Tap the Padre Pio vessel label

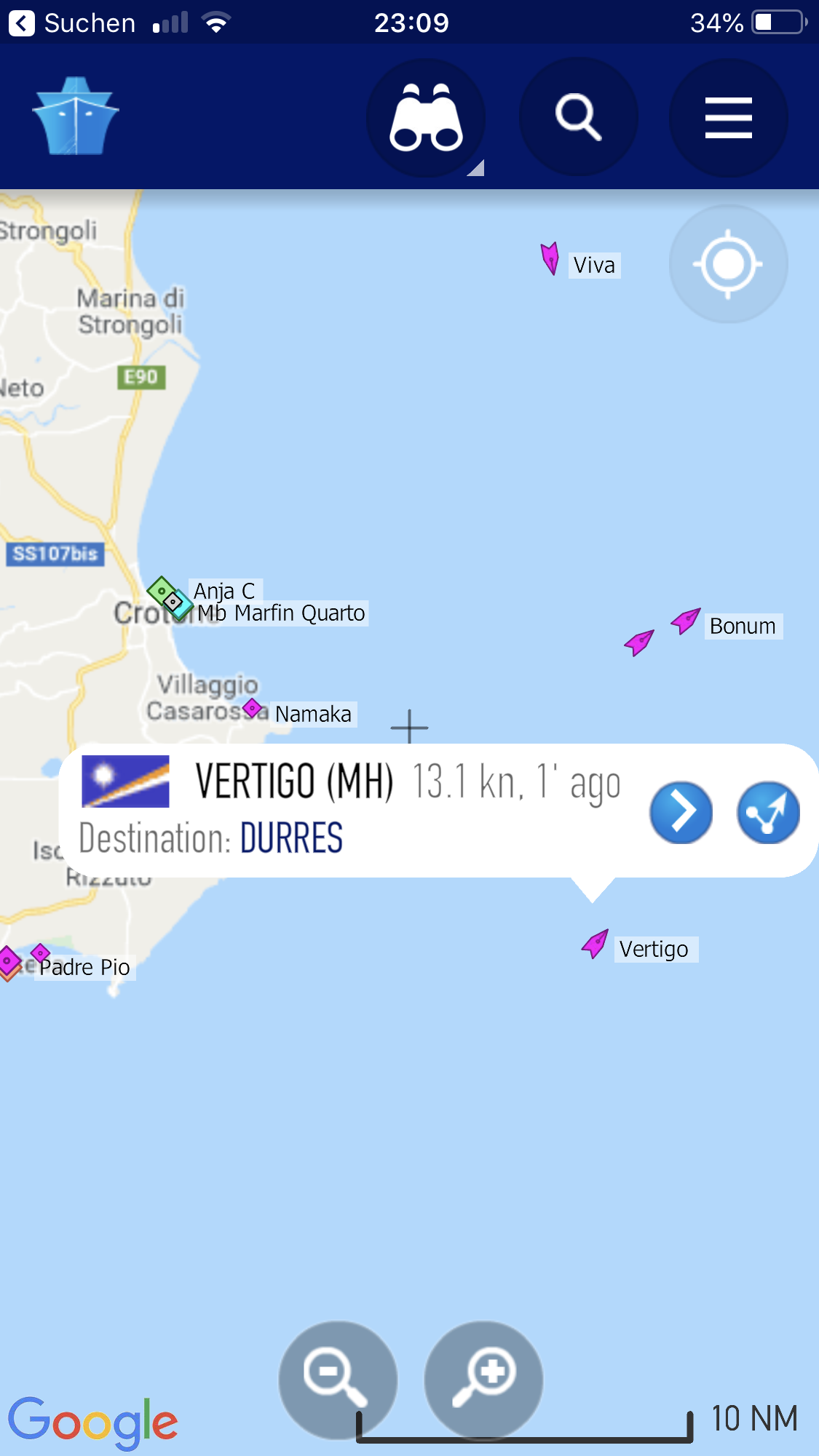[84, 967]
